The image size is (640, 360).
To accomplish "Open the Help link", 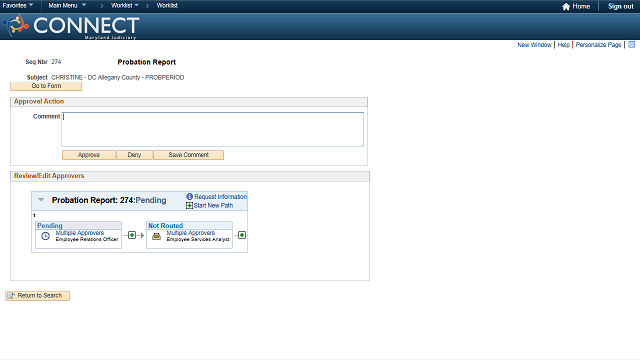I will [x=563, y=44].
